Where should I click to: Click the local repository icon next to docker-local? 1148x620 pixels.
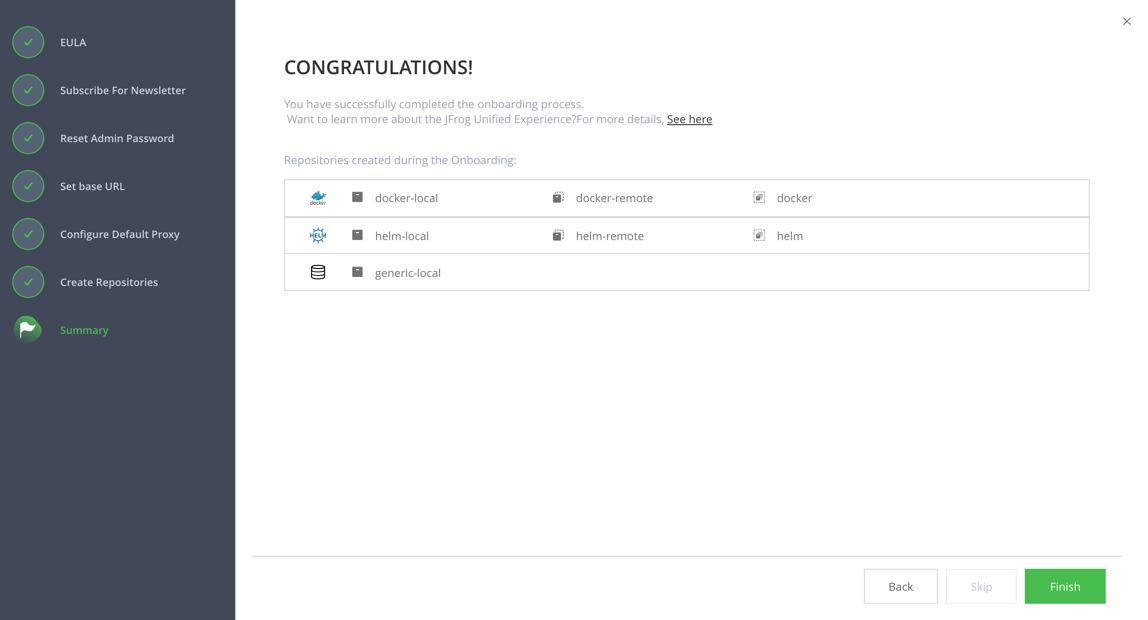pos(357,197)
